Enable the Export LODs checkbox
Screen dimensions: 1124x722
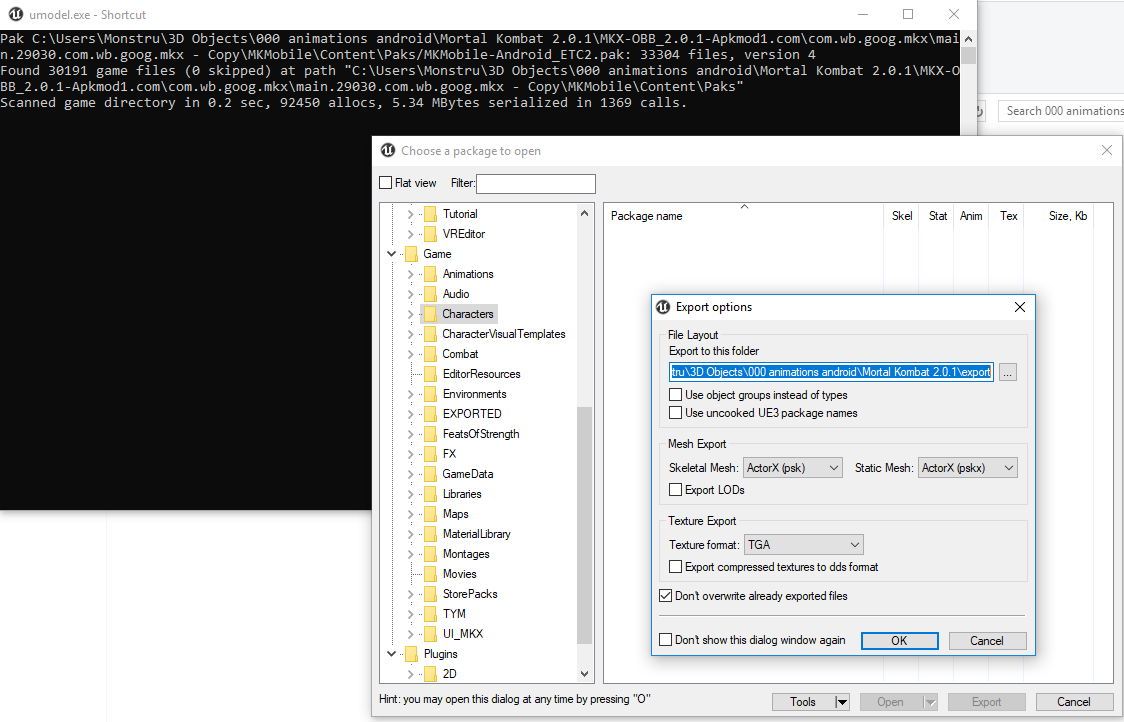tap(675, 490)
